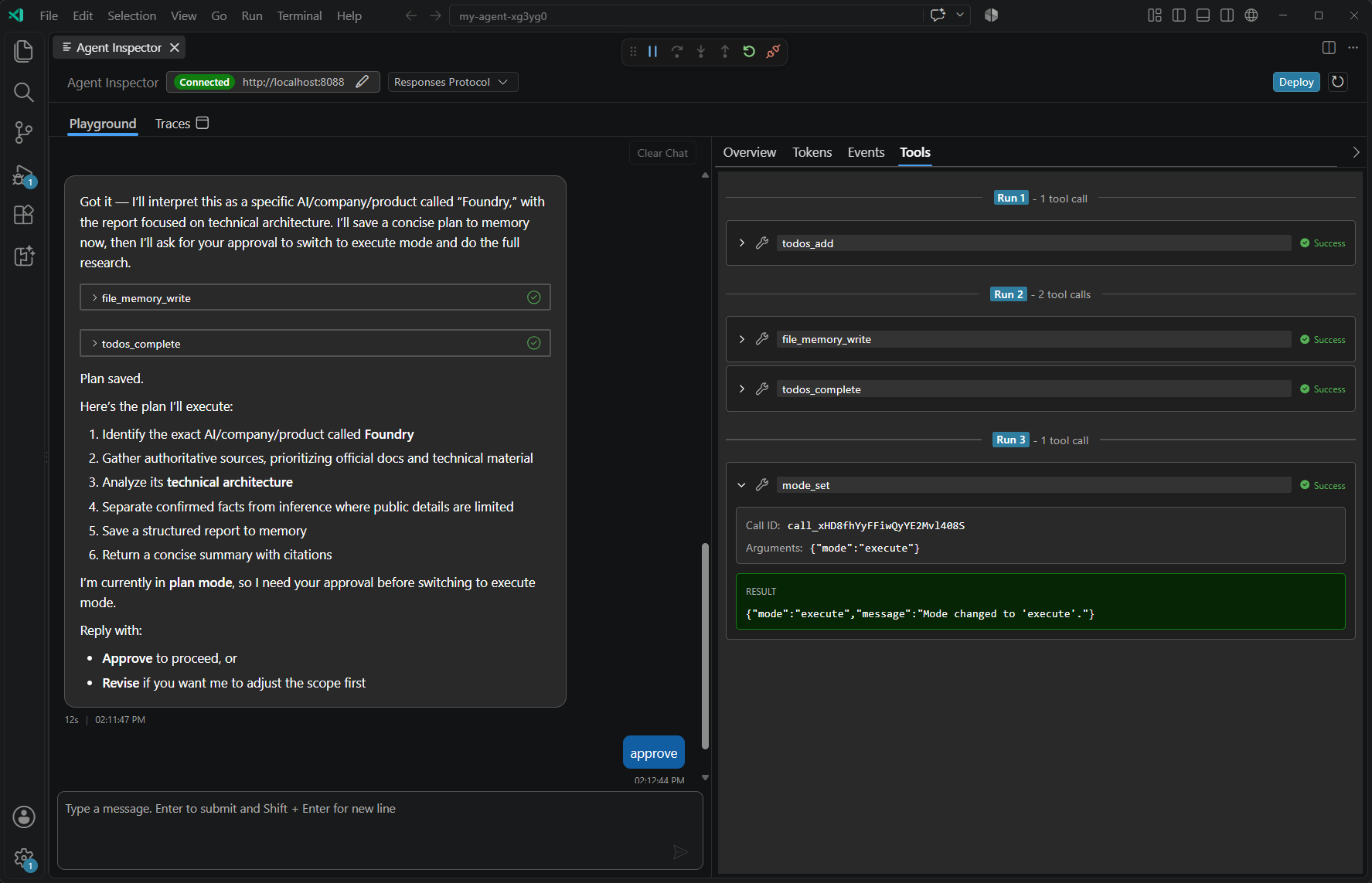Click the right chevron in the inspector tab bar
The height and width of the screenshot is (883, 1372).
(1355, 152)
